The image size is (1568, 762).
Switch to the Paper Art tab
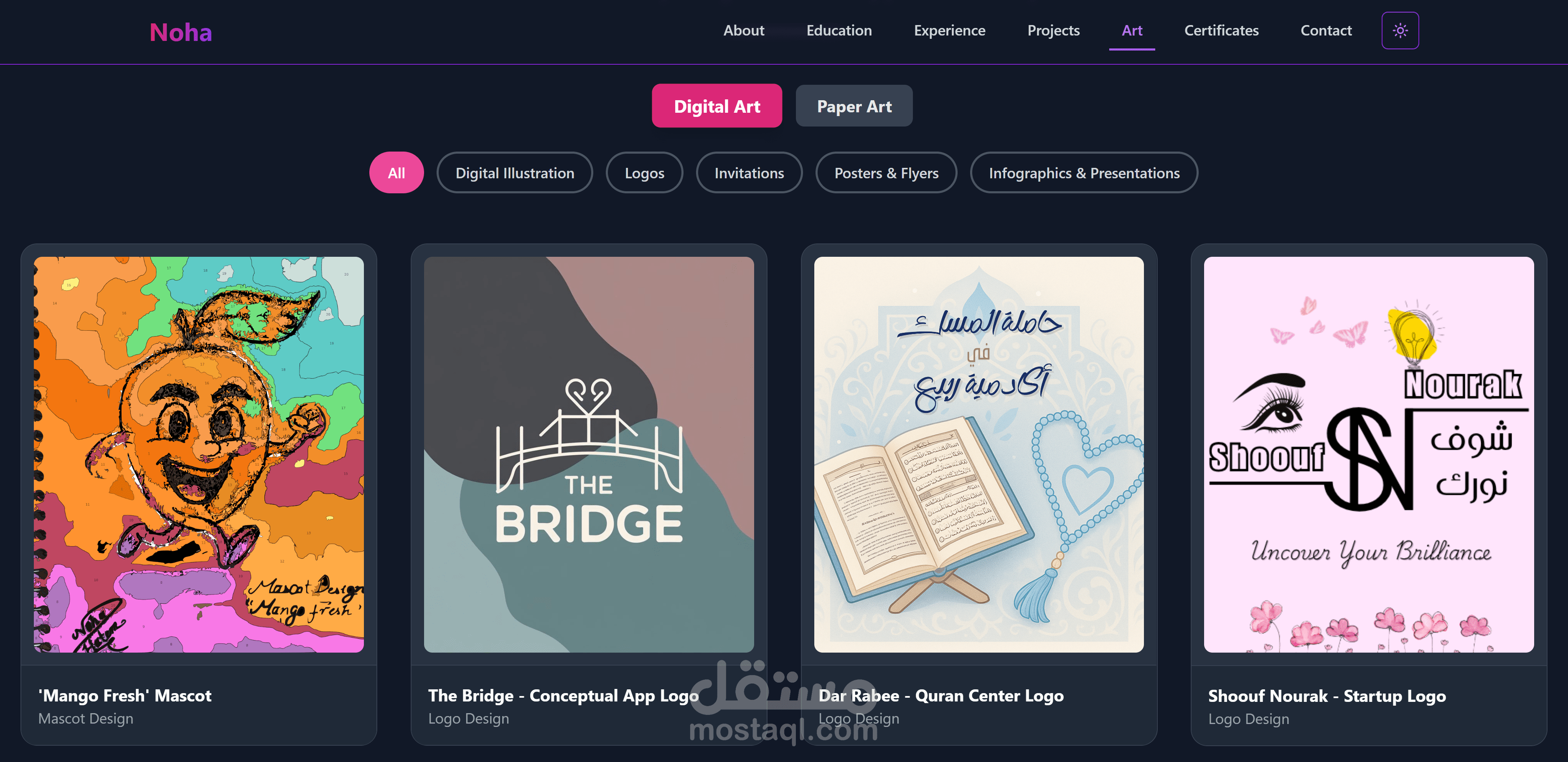[x=854, y=106]
